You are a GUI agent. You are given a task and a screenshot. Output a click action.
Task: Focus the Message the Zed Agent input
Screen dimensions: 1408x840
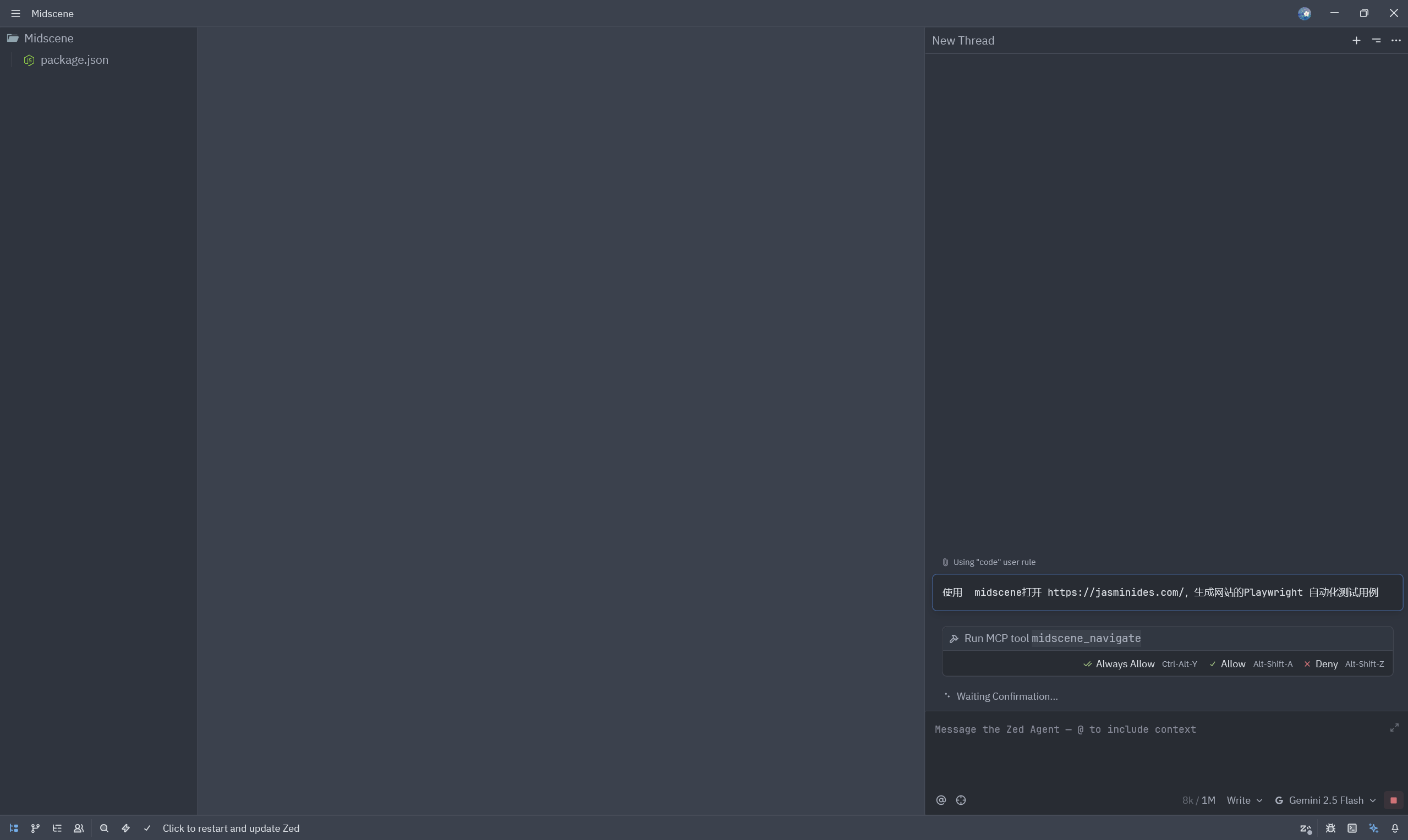[1159, 747]
